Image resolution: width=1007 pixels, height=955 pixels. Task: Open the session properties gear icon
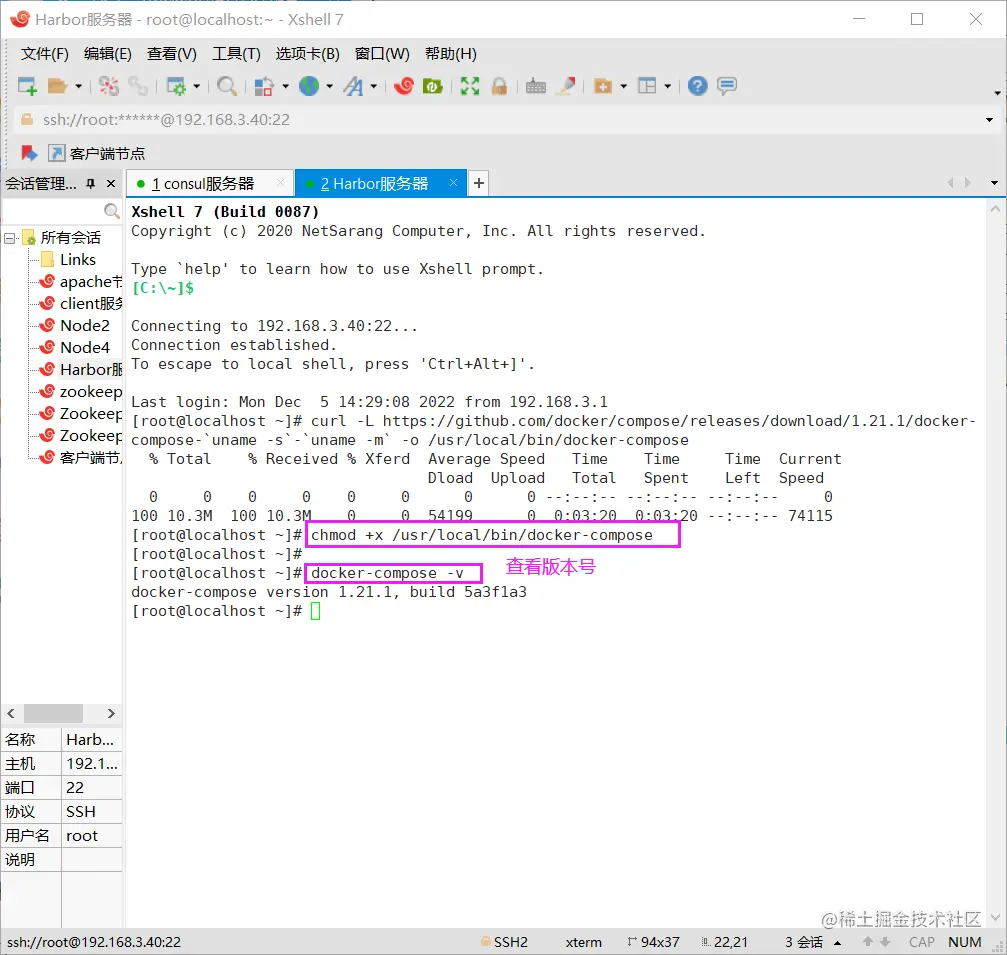pos(175,86)
